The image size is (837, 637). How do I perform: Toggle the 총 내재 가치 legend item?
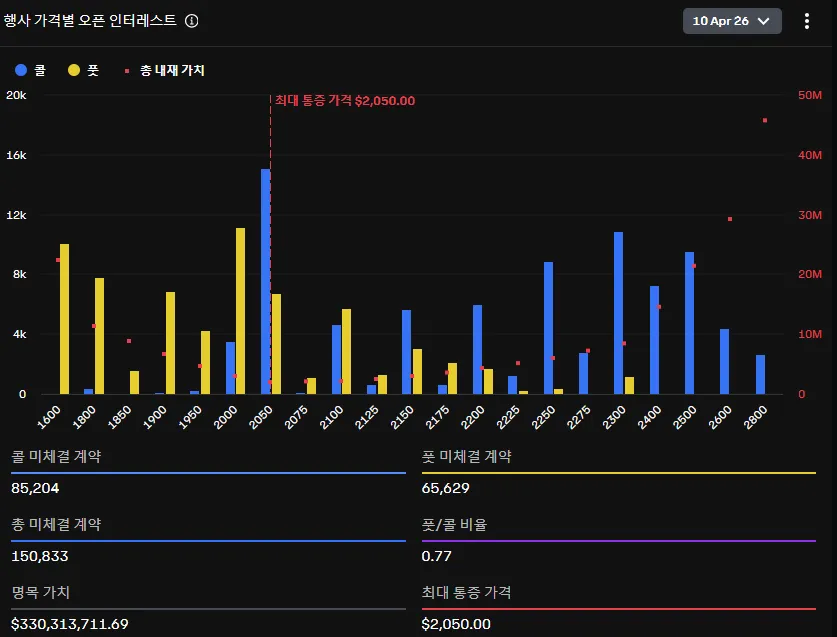pos(166,71)
